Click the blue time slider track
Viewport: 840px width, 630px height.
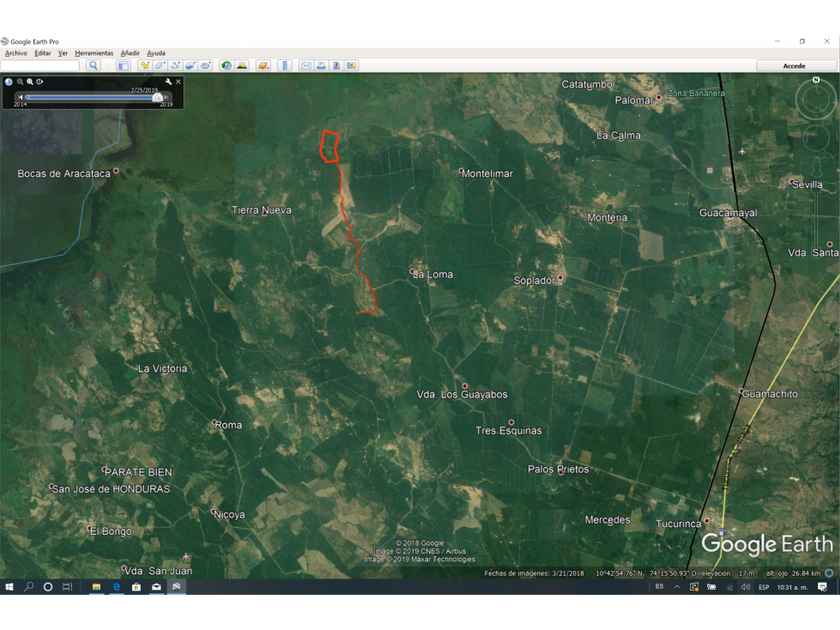pos(91,97)
